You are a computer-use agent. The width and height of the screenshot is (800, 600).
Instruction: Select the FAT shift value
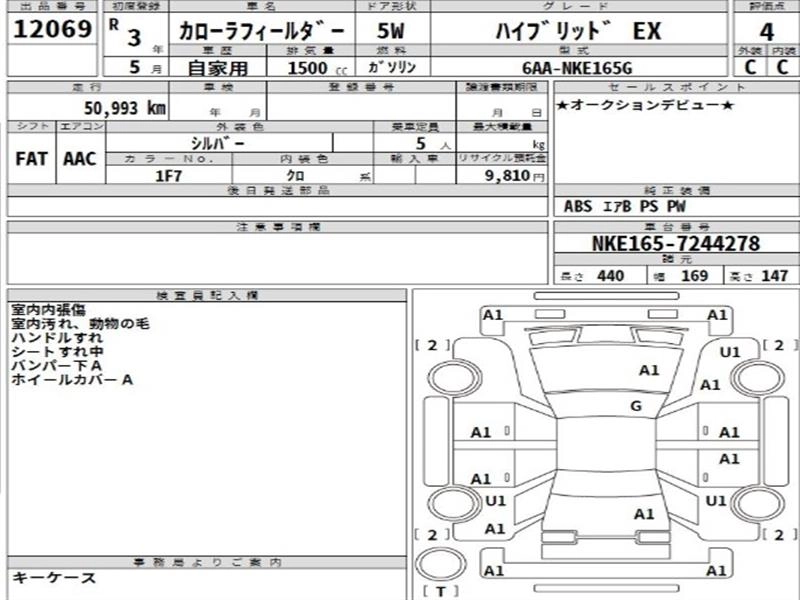(31, 159)
